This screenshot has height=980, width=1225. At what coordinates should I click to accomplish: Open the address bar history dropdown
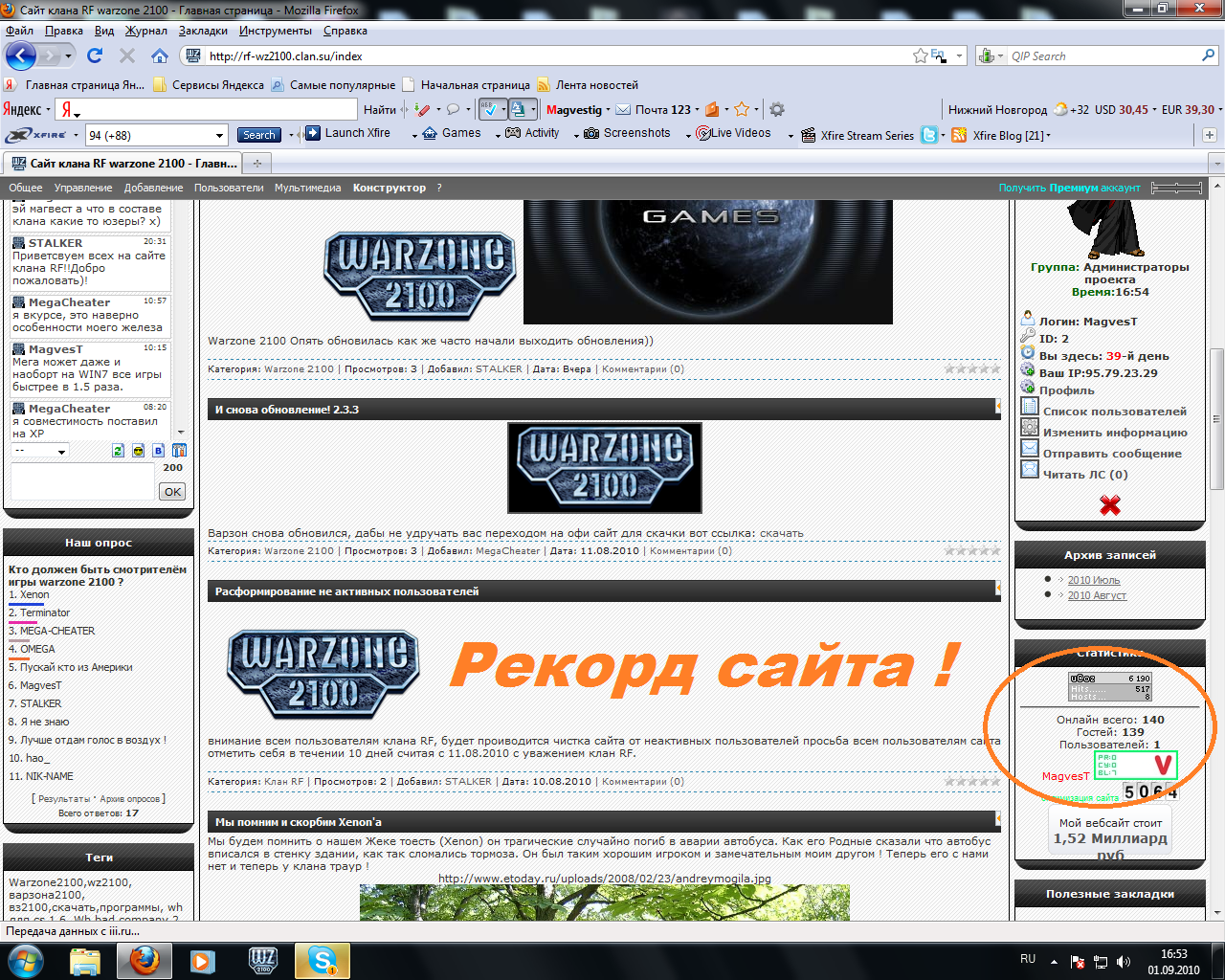(960, 56)
